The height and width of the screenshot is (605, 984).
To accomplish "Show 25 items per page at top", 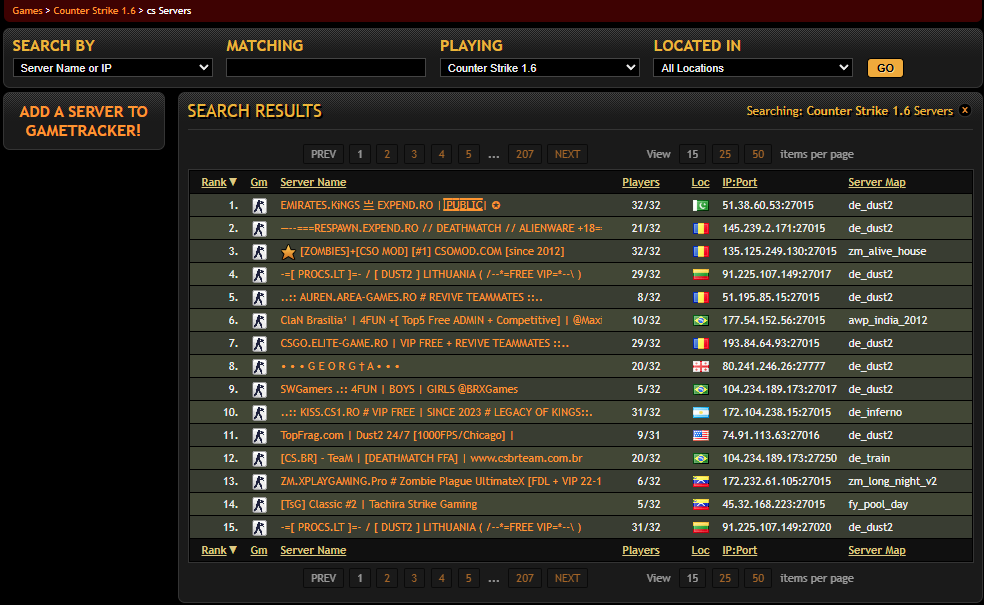I will tap(725, 154).
